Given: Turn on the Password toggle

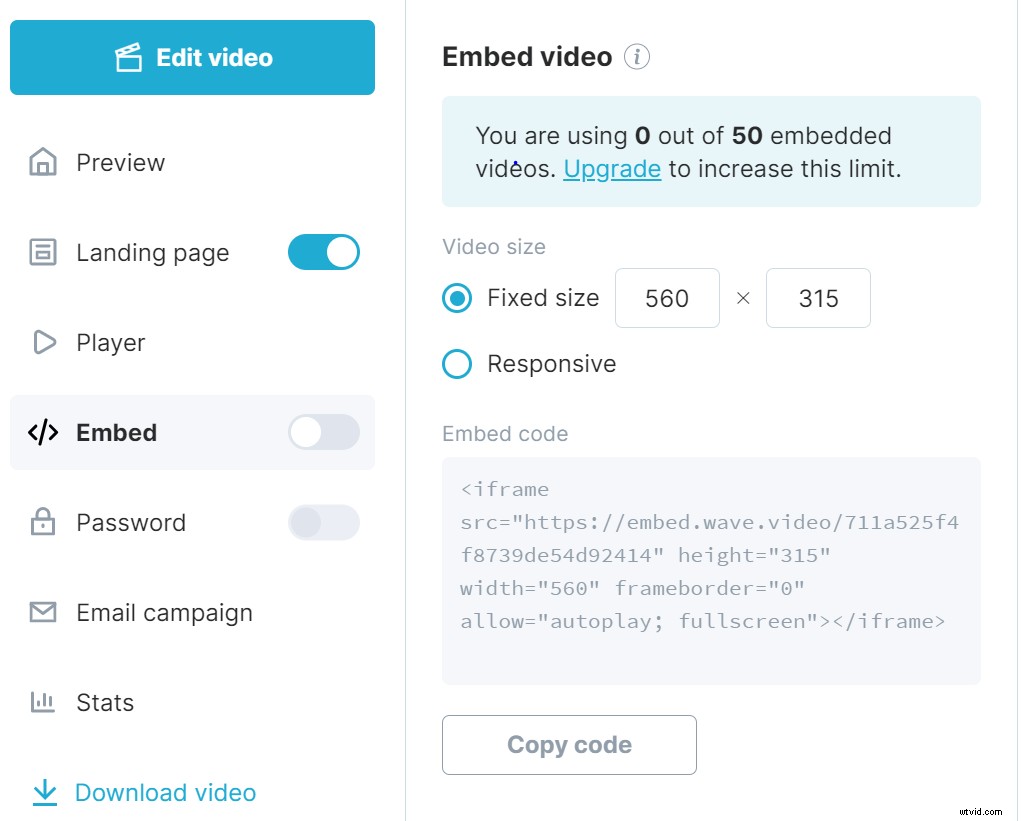Looking at the screenshot, I should [x=324, y=522].
